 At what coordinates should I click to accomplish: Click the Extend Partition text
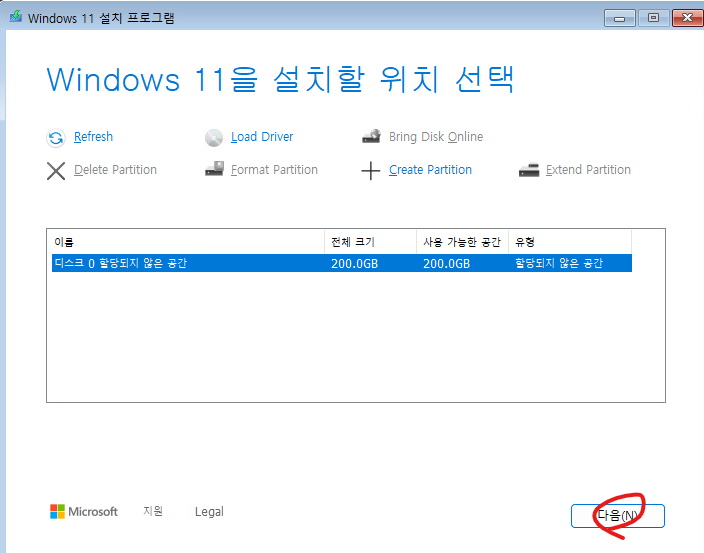pos(588,170)
